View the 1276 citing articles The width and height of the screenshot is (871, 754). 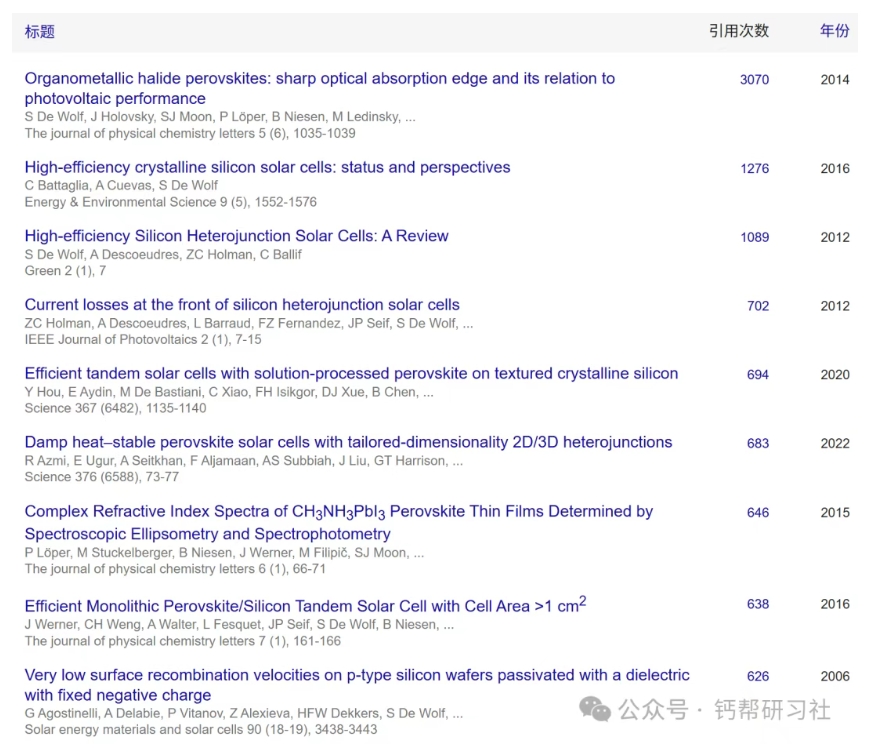point(754,169)
